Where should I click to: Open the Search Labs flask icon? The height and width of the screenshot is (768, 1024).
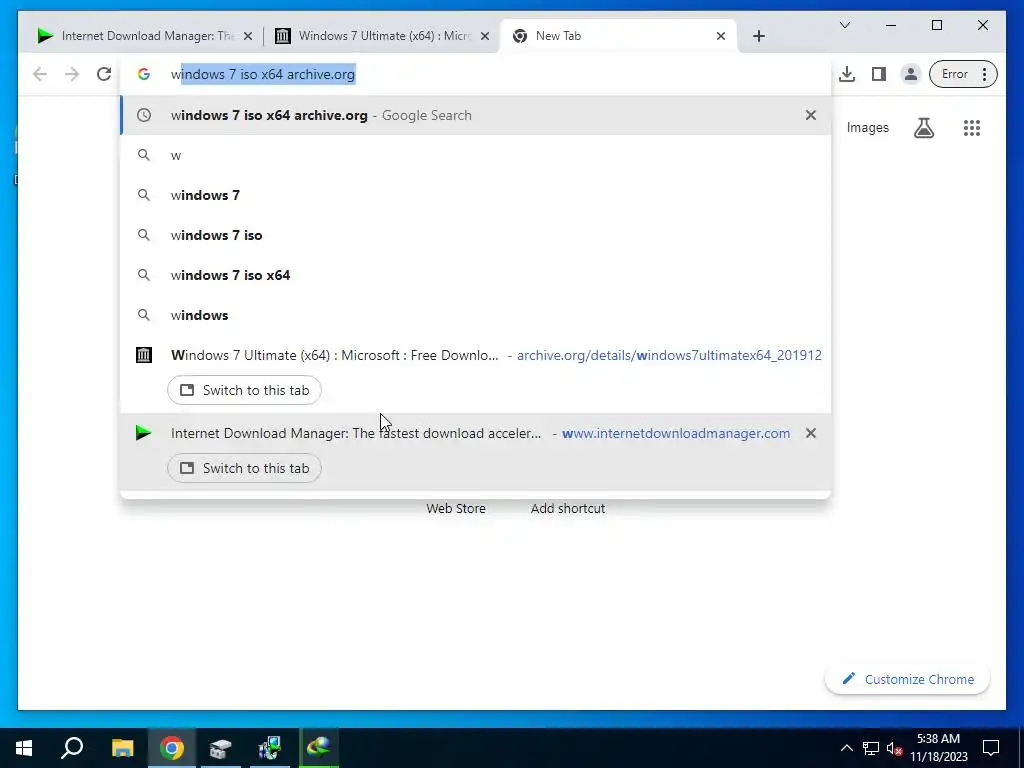(923, 128)
